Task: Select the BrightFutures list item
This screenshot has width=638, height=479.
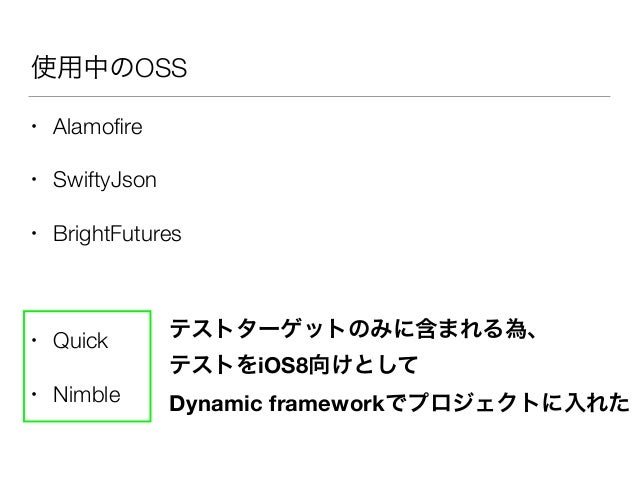Action: click(x=117, y=234)
